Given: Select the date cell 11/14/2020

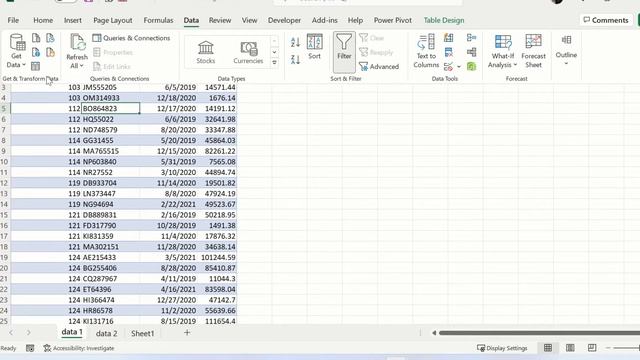Looking at the screenshot, I should (169, 183).
